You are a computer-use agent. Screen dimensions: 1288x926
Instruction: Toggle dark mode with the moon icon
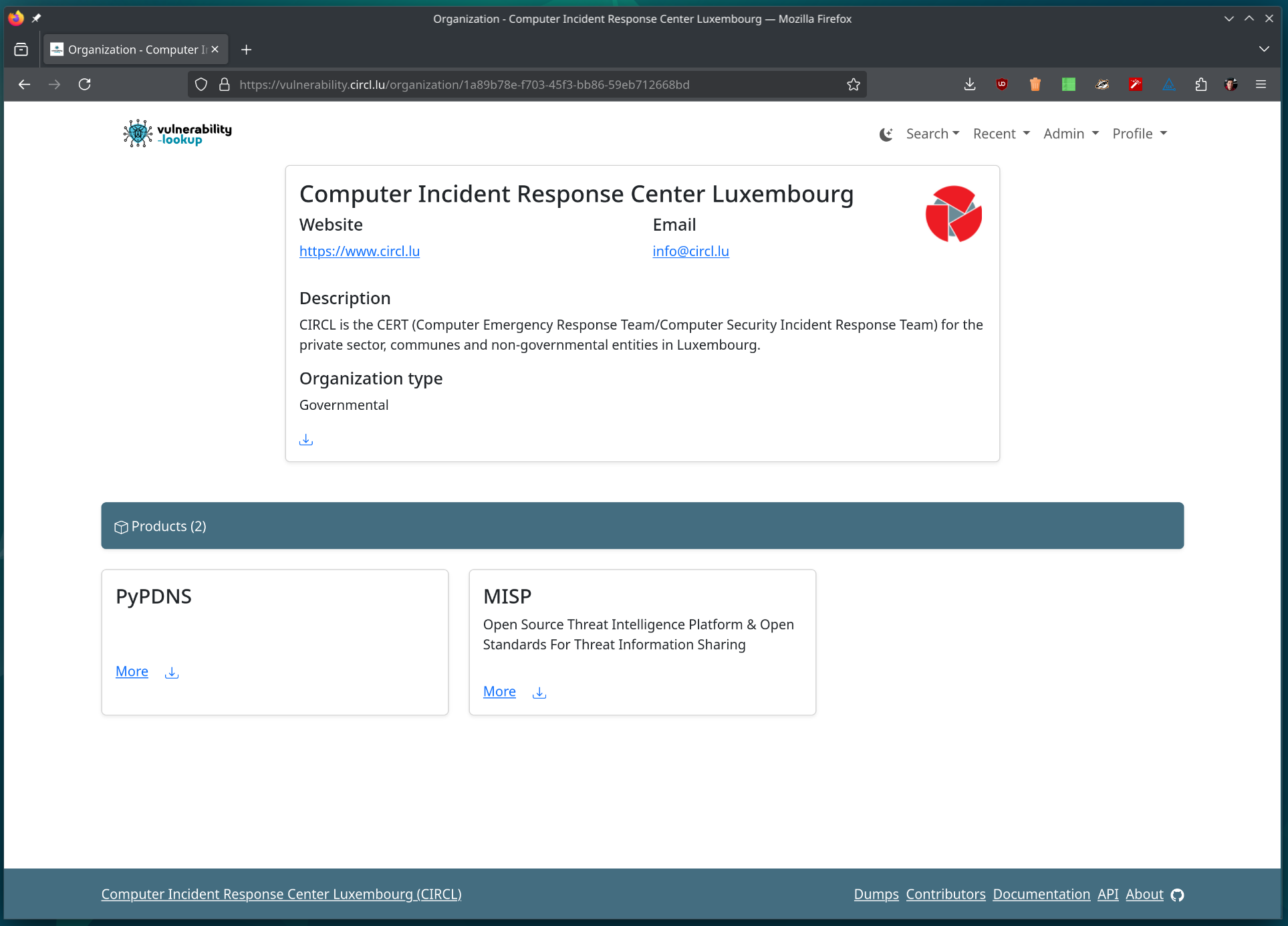pos(886,134)
